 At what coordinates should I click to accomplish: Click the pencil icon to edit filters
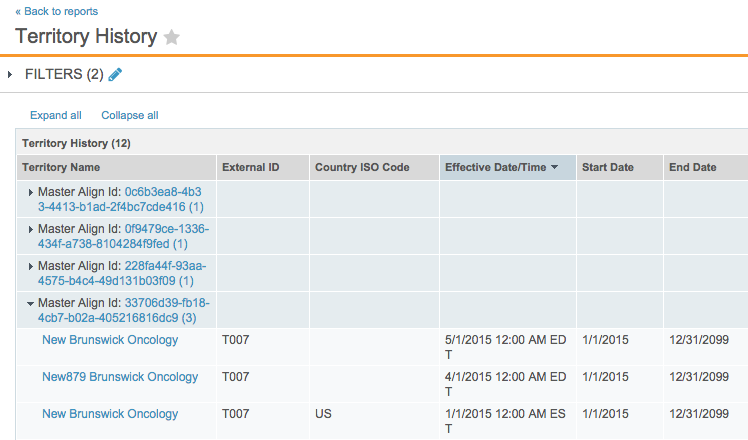point(115,74)
